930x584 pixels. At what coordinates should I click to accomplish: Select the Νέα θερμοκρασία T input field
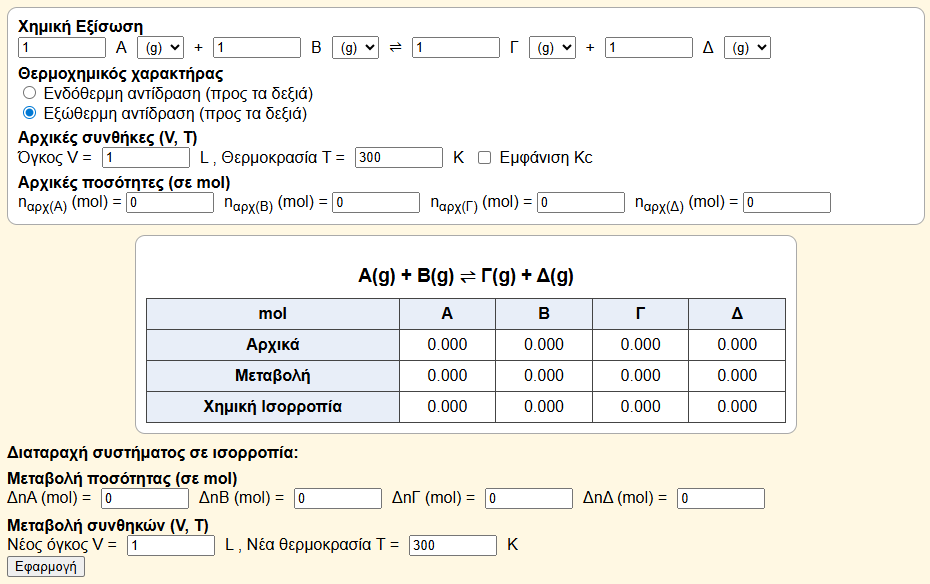tap(453, 545)
